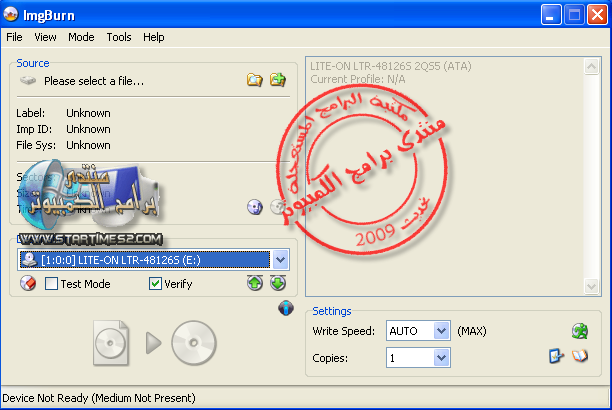Click scroll down arrow in device info panel

pos(591,287)
